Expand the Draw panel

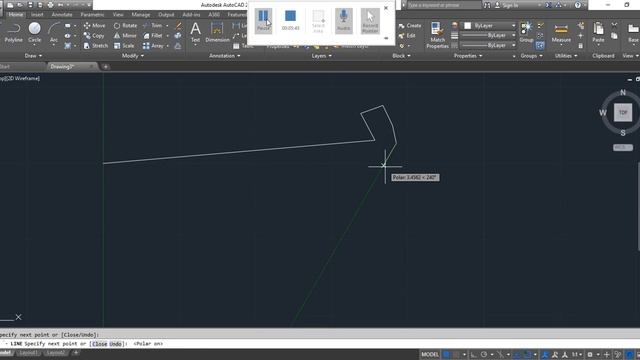click(33, 56)
